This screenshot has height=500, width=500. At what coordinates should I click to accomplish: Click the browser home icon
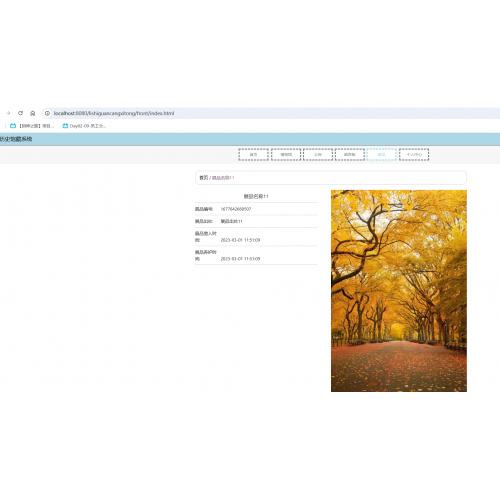click(33, 113)
